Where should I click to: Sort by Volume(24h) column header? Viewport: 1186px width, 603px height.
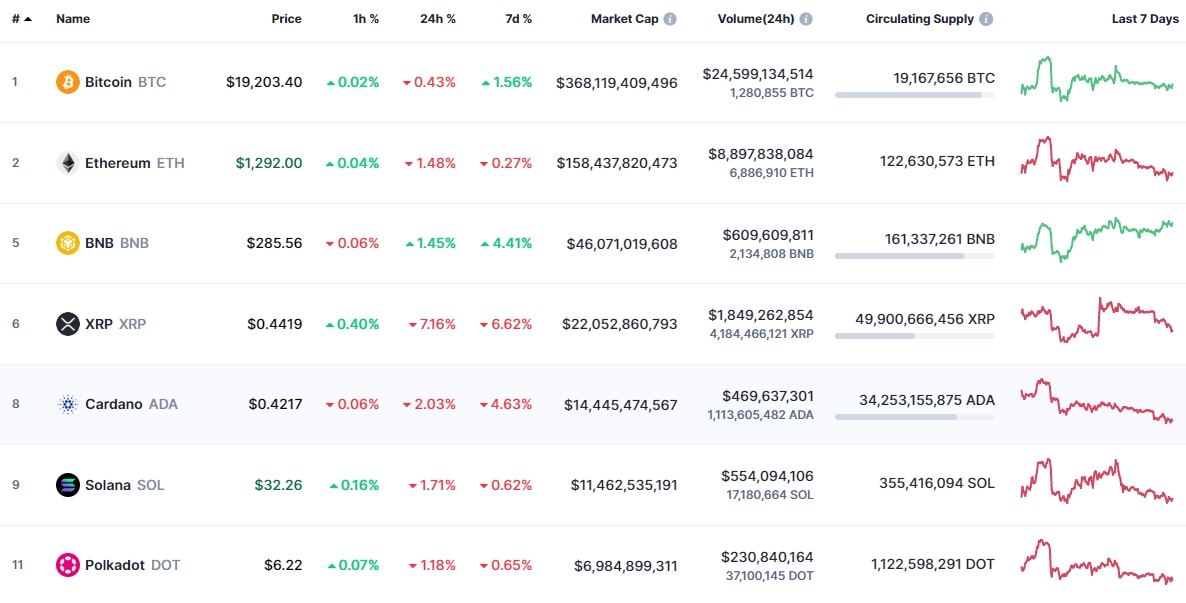[756, 19]
